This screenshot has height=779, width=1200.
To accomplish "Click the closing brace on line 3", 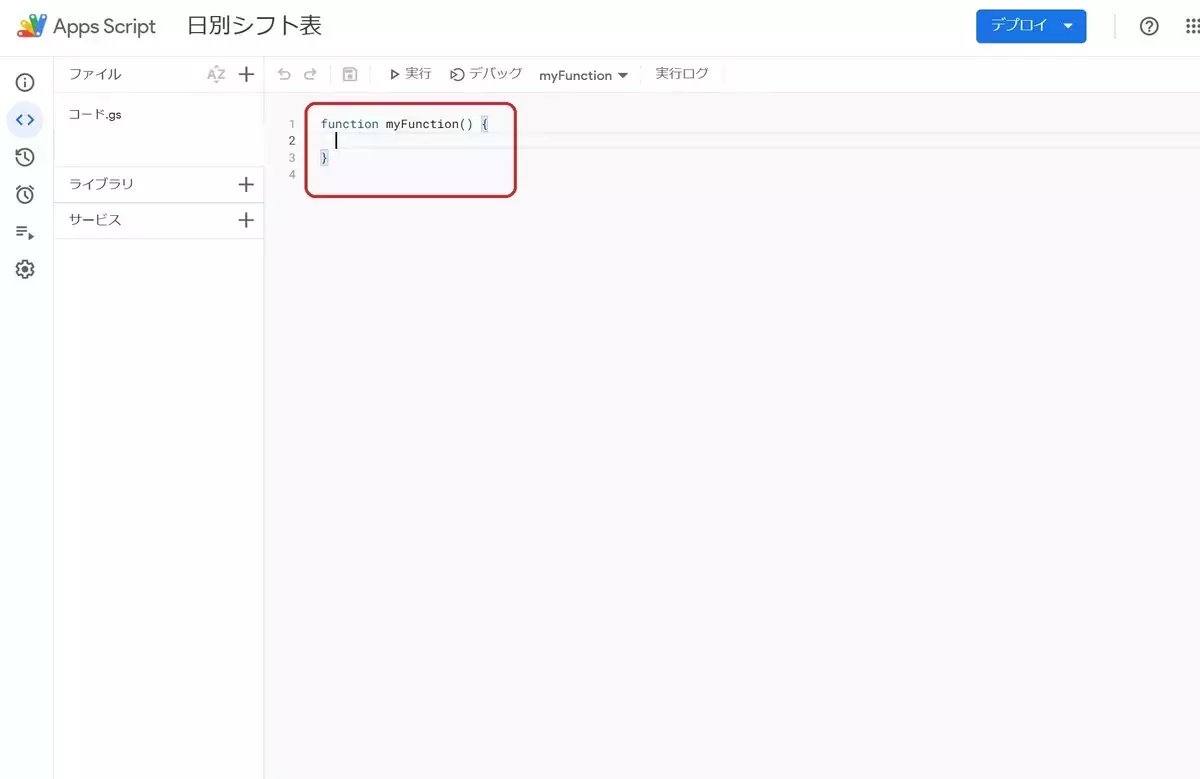I will (324, 158).
